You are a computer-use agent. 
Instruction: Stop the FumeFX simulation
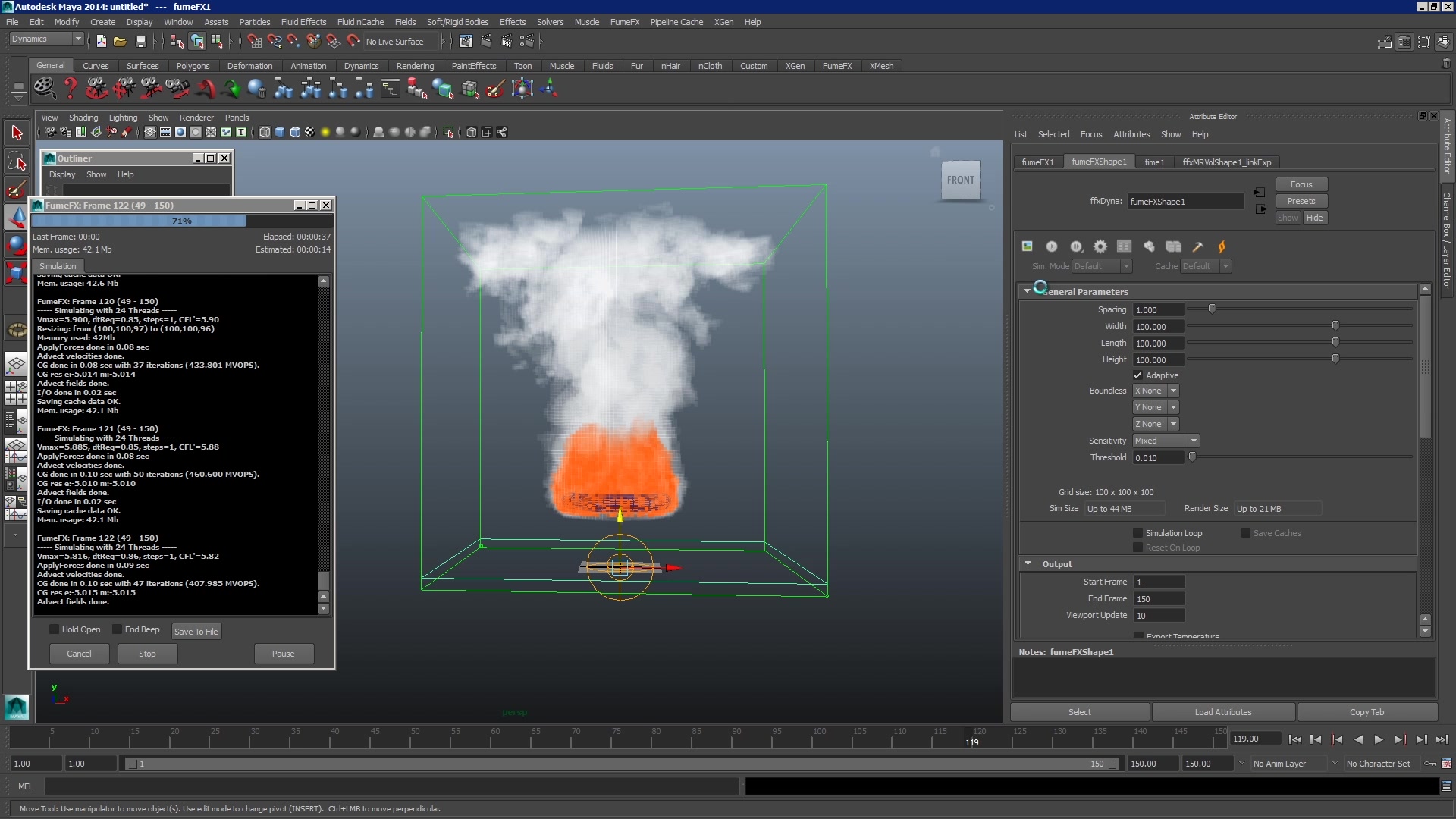(146, 654)
